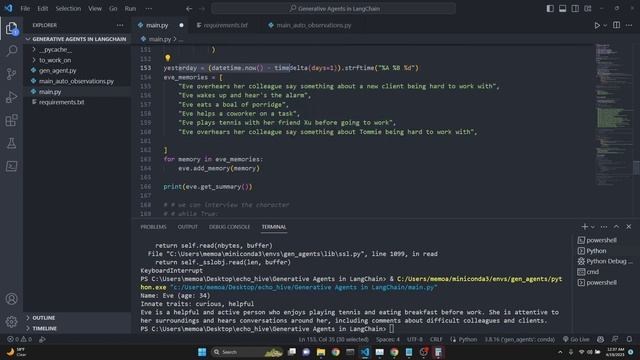Open the Go menu

(113, 9)
